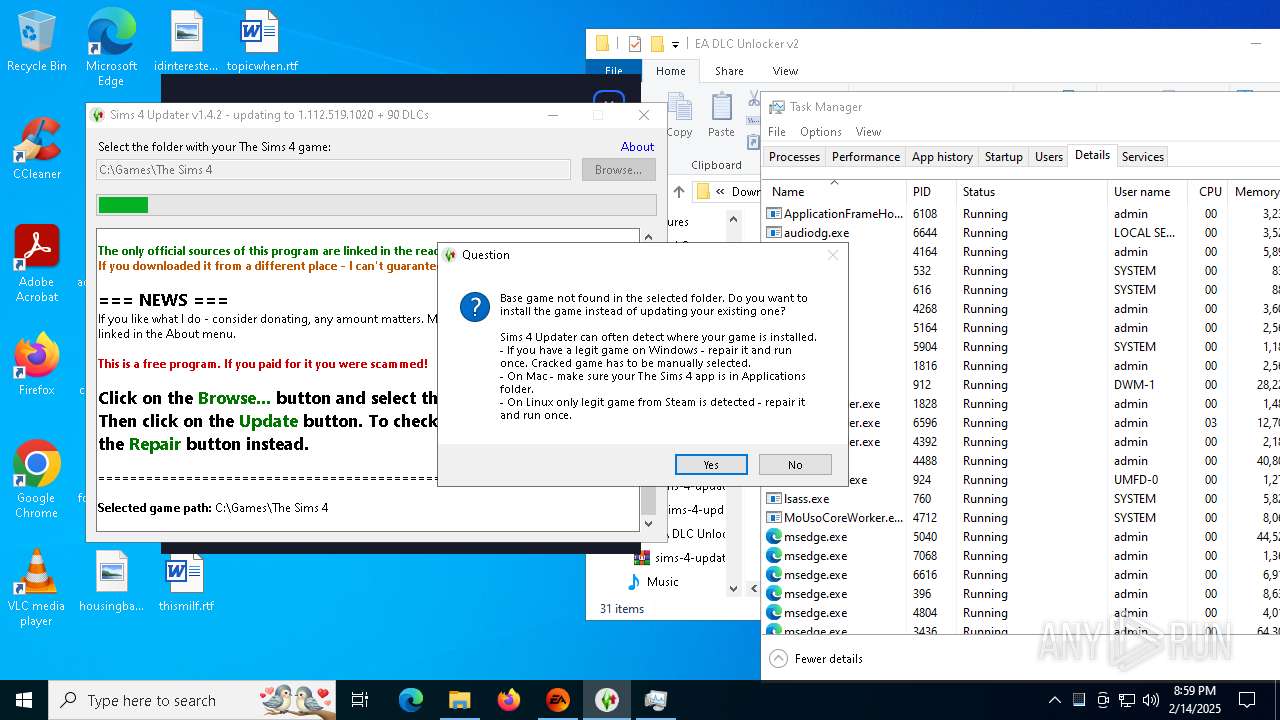1280x720 pixels.
Task: Click the game folder path field
Action: pos(333,170)
